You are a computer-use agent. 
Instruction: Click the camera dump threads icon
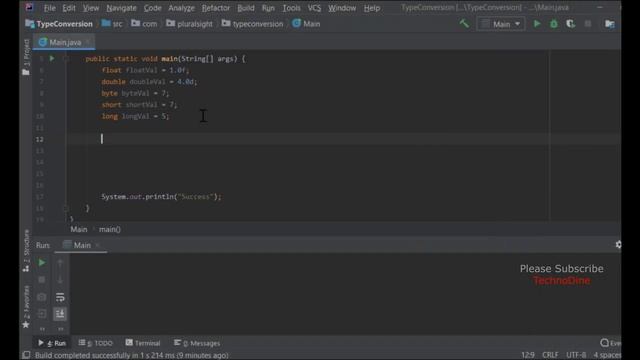click(42, 297)
